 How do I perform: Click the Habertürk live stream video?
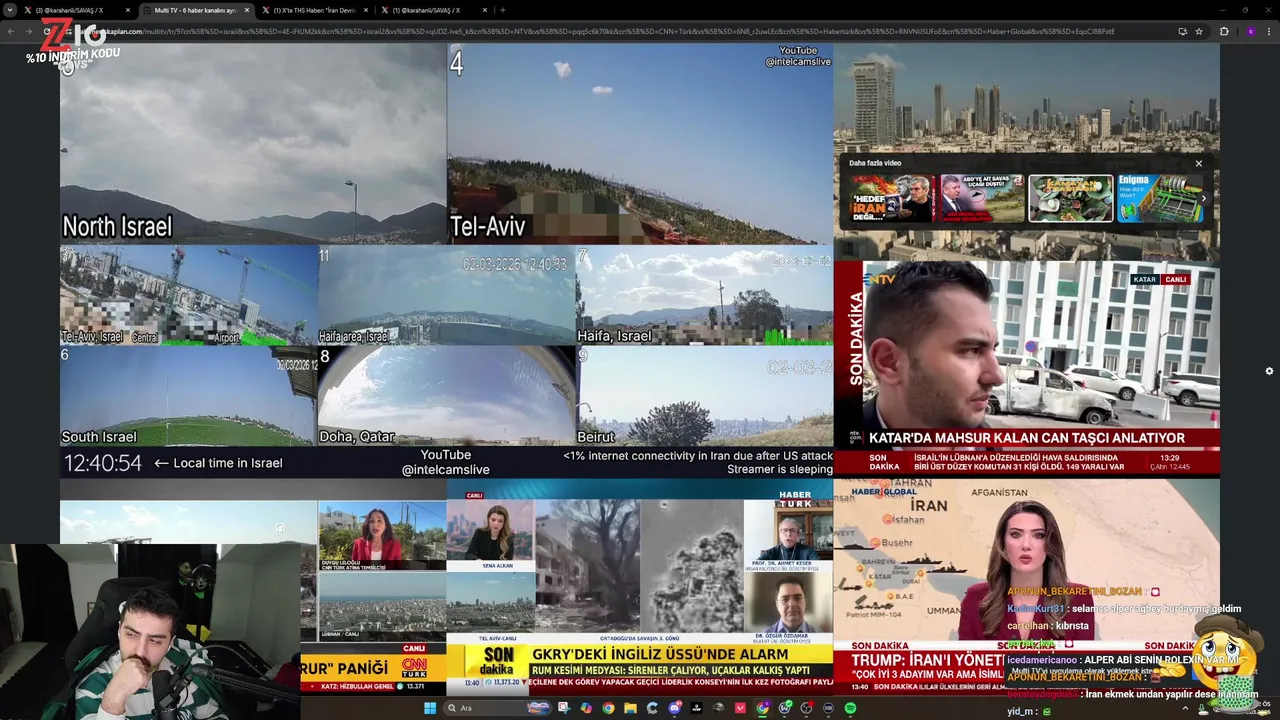pyautogui.click(x=640, y=586)
